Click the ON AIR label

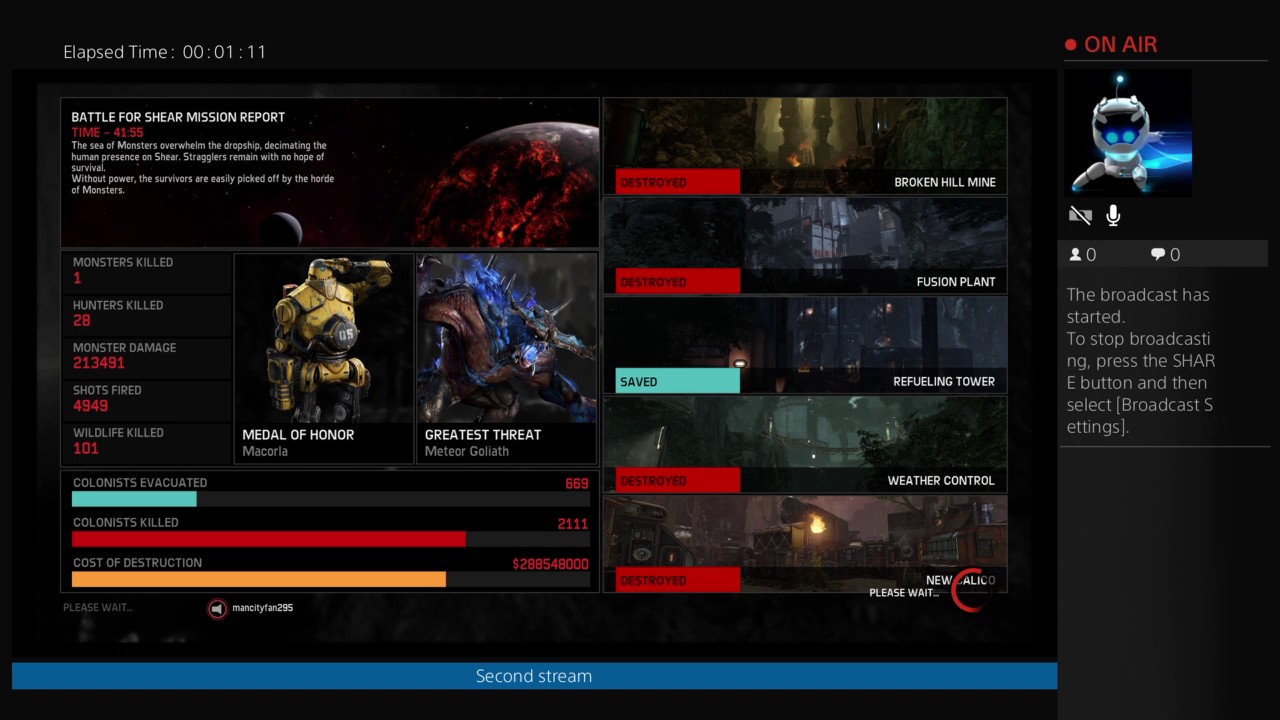tap(1120, 45)
